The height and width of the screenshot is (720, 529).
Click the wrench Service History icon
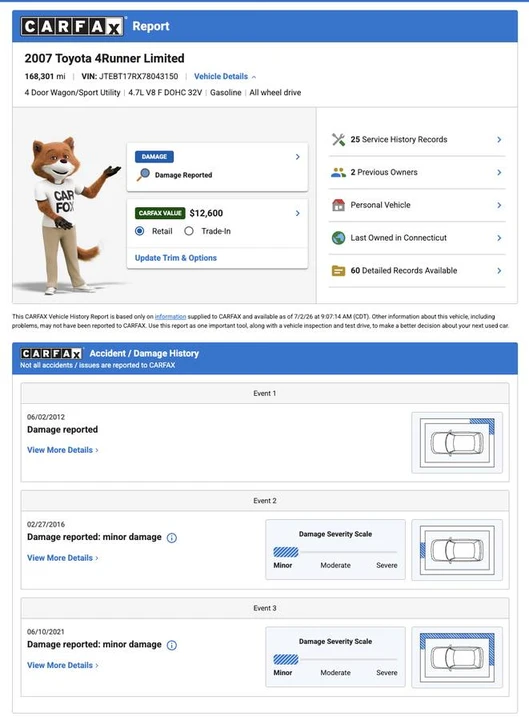[338, 140]
